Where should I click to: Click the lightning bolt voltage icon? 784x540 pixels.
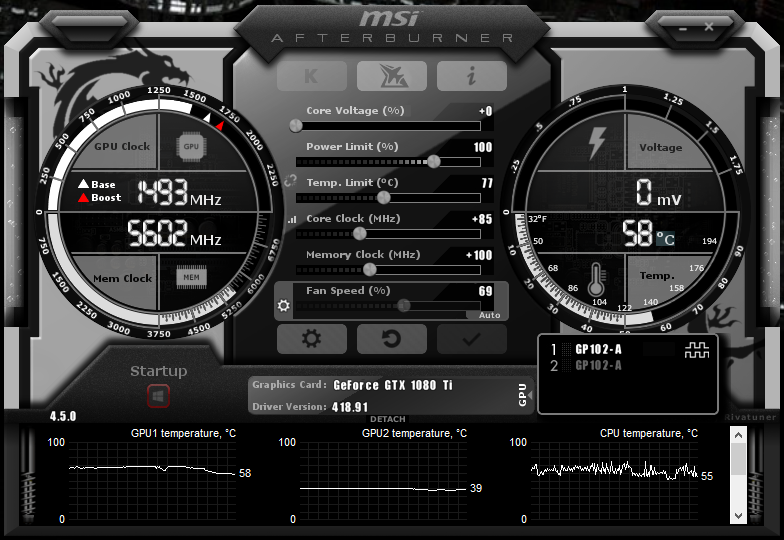click(x=596, y=143)
